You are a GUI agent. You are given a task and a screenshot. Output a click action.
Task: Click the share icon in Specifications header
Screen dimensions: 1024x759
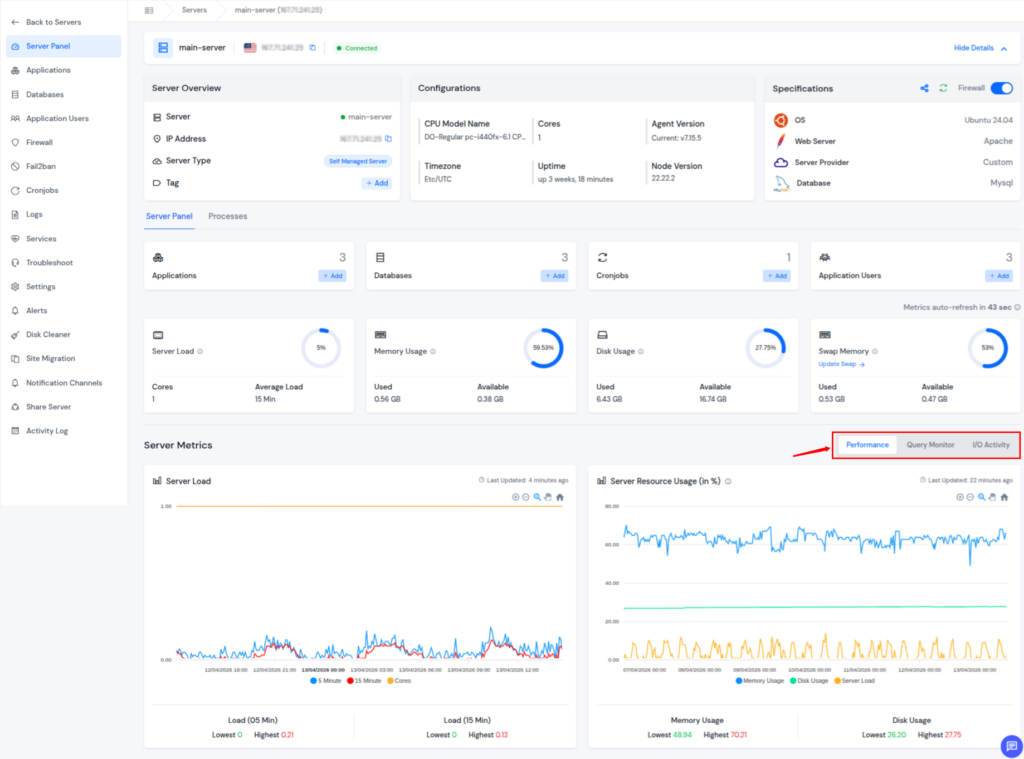click(x=927, y=88)
